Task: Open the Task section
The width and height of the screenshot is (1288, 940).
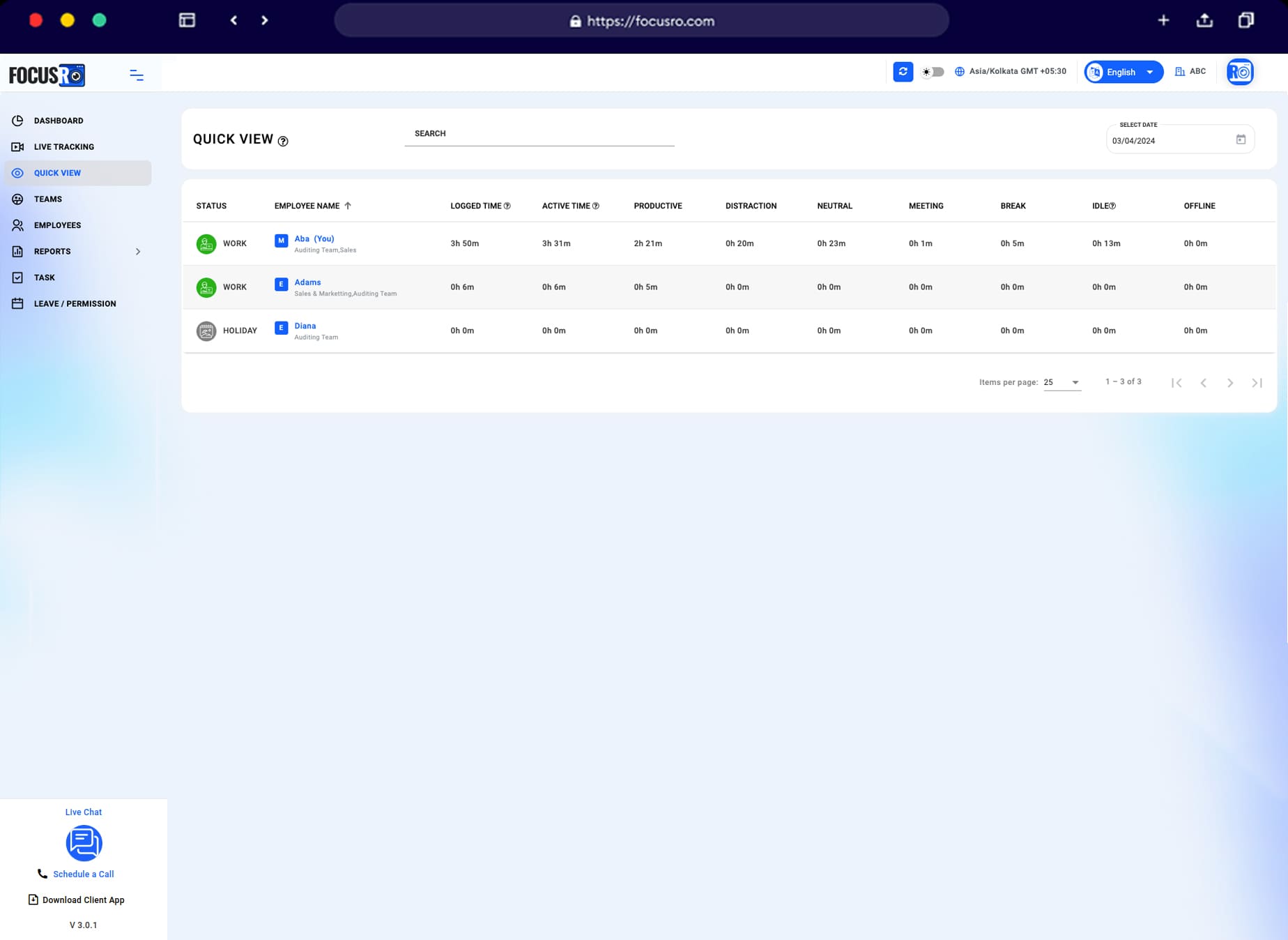Action: 44,277
